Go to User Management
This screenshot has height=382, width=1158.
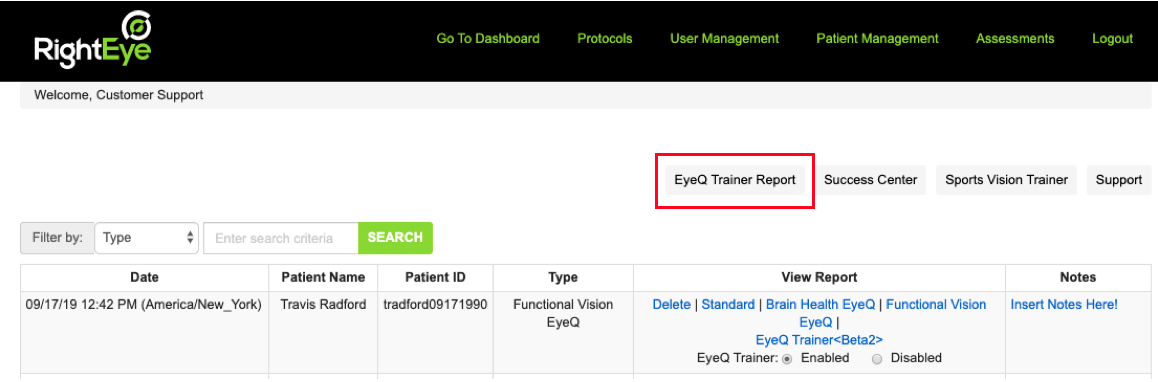(724, 38)
